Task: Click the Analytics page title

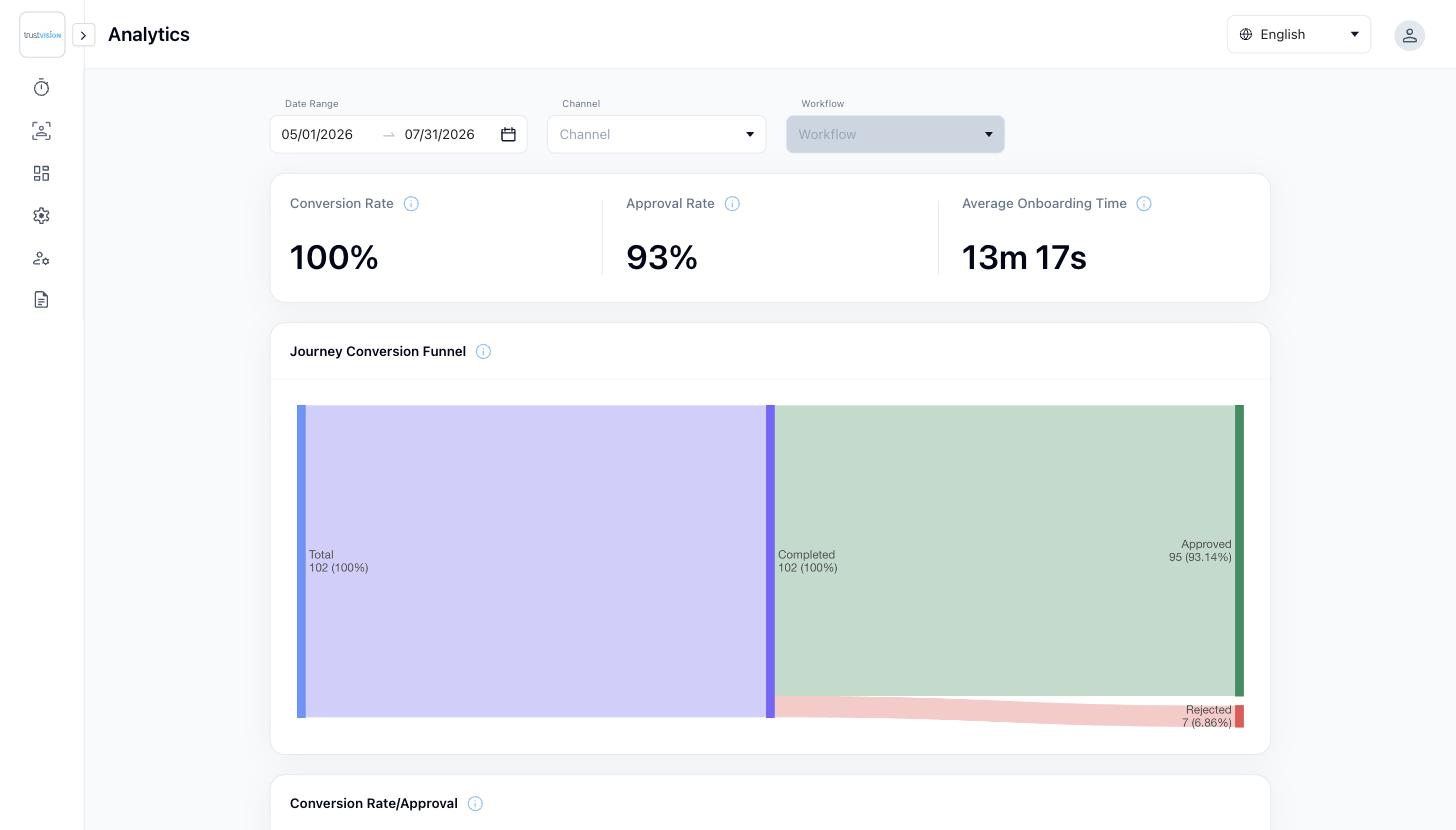Action: (149, 34)
